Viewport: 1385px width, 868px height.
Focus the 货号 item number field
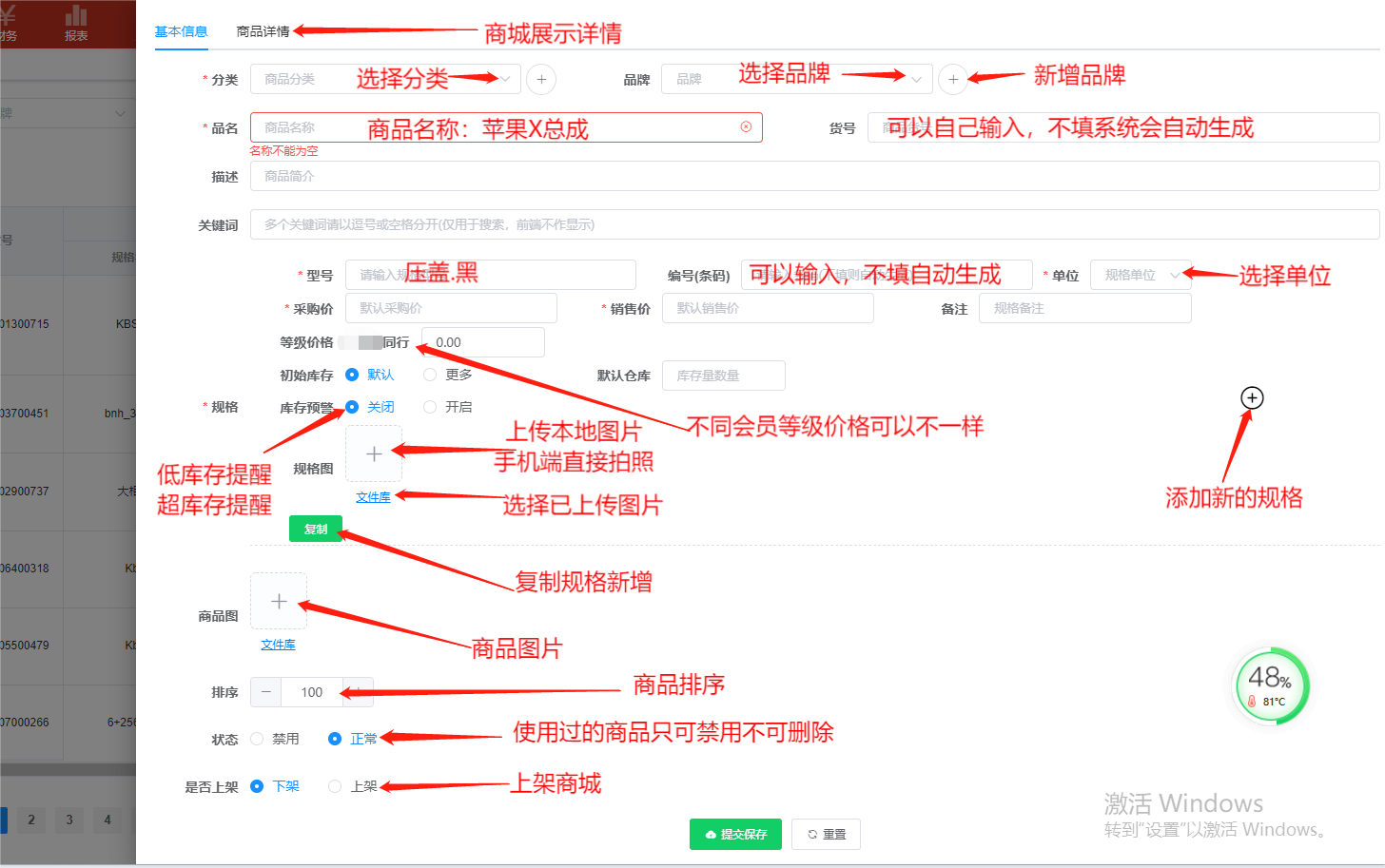tap(1123, 127)
